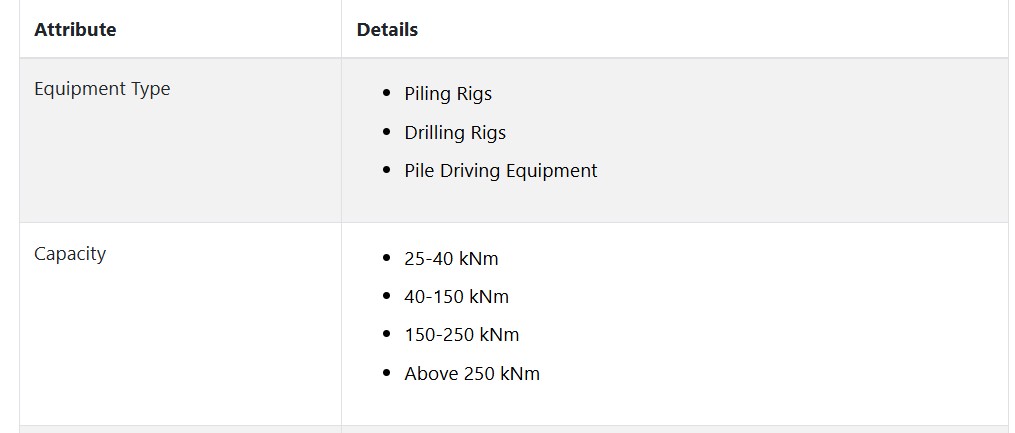
Task: Click the bullet beside 40-150 kNm
Action: 387,296
